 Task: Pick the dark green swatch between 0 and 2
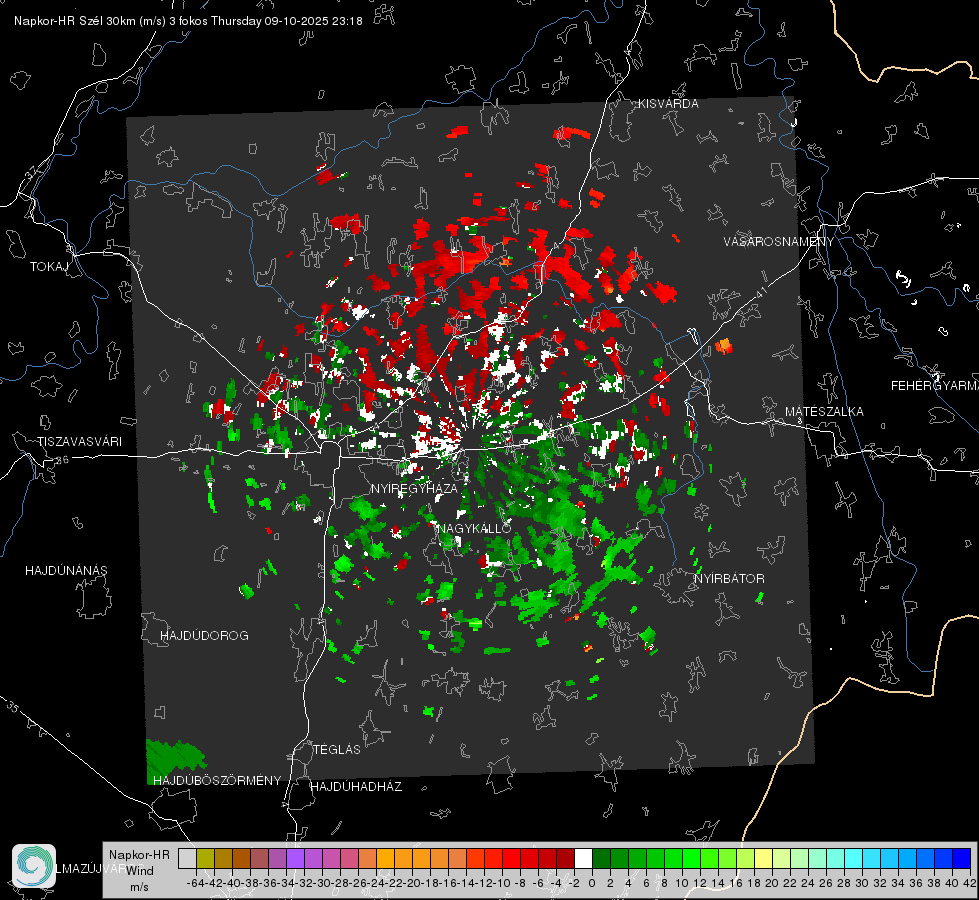[601, 858]
